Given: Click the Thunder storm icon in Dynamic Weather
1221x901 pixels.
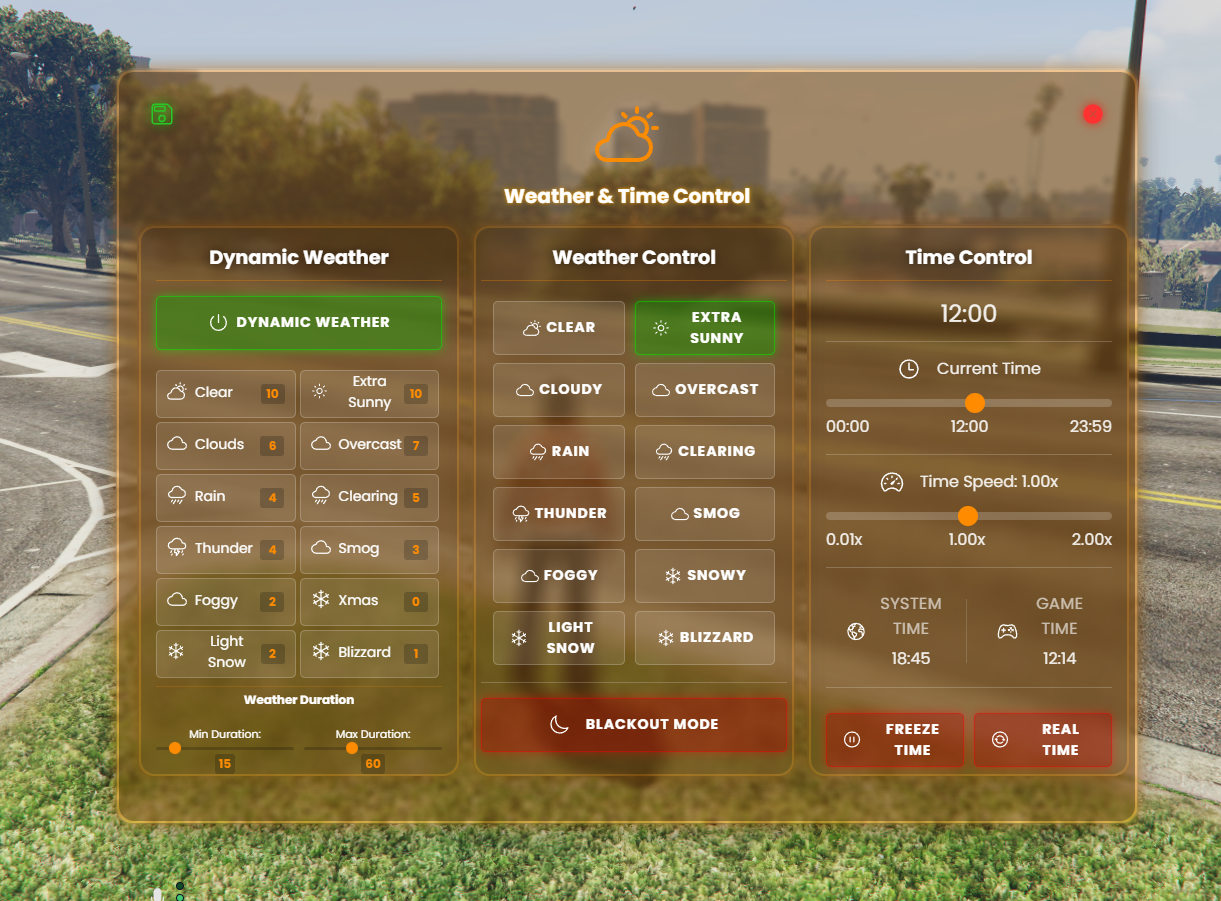Looking at the screenshot, I should pos(177,548).
